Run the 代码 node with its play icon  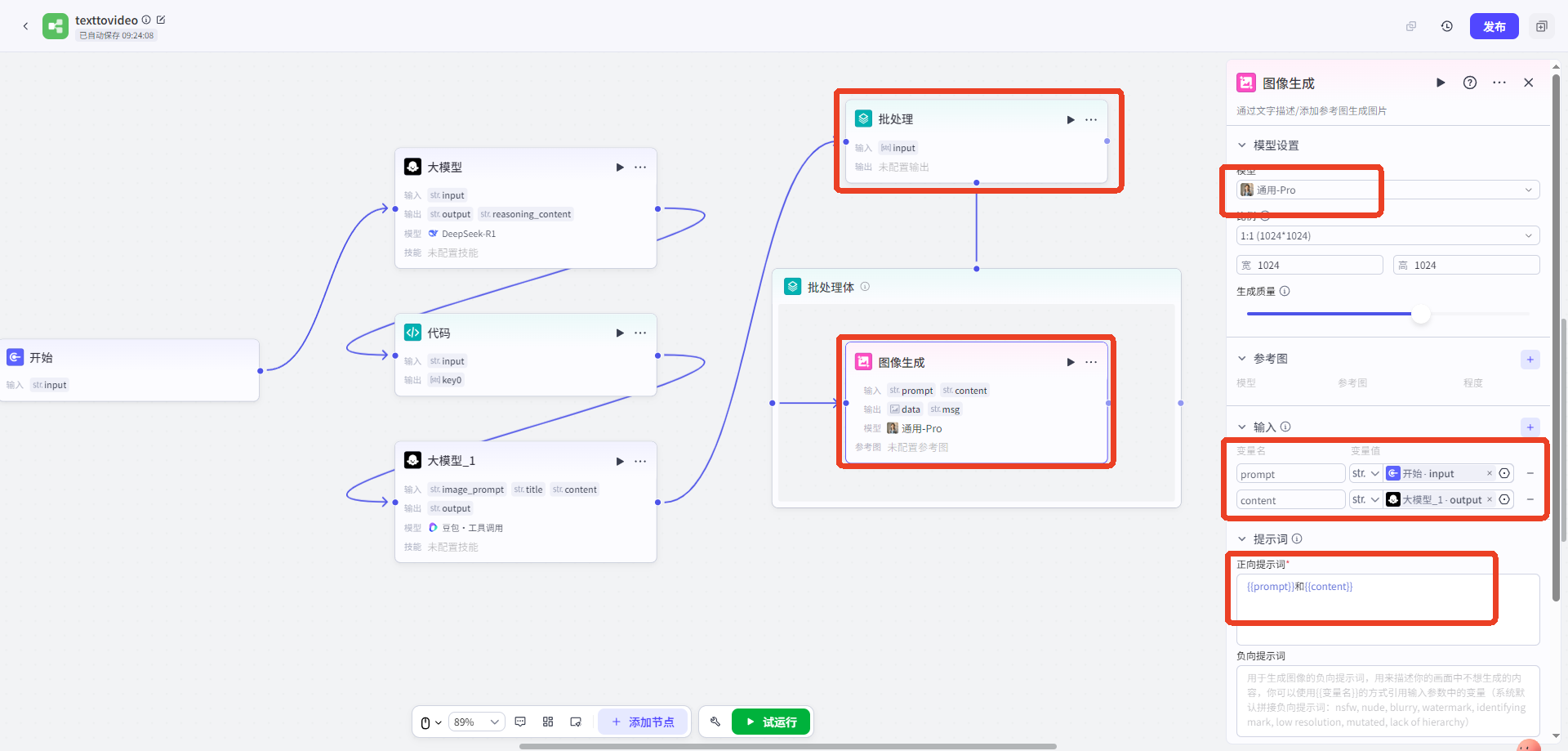click(x=620, y=333)
